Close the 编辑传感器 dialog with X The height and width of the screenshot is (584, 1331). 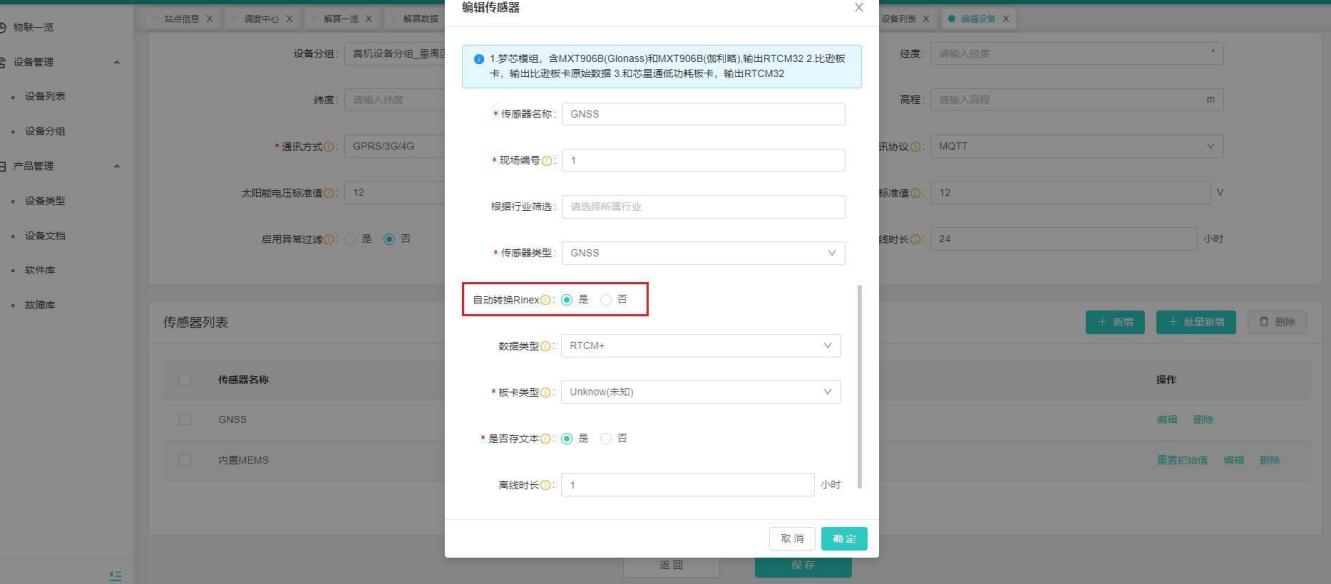[859, 8]
